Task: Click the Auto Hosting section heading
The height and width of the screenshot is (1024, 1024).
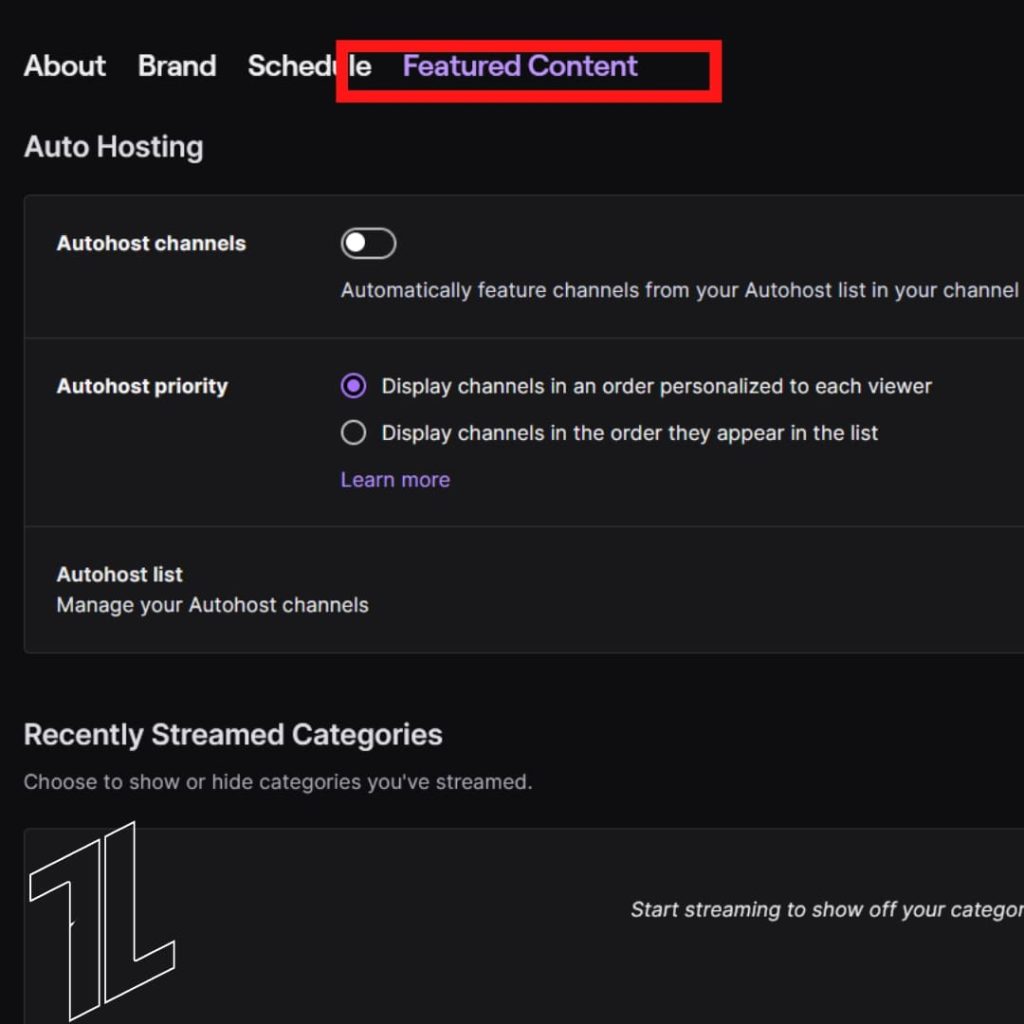Action: tap(113, 147)
